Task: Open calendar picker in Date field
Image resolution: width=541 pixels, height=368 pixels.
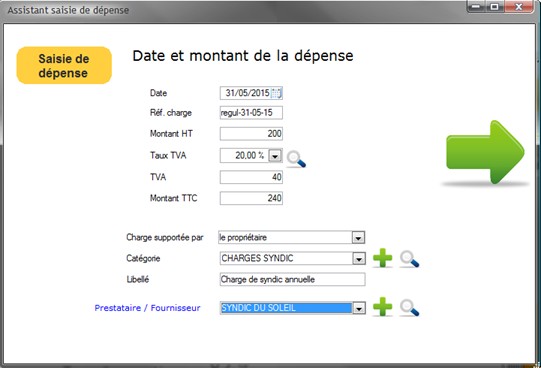Action: point(276,93)
